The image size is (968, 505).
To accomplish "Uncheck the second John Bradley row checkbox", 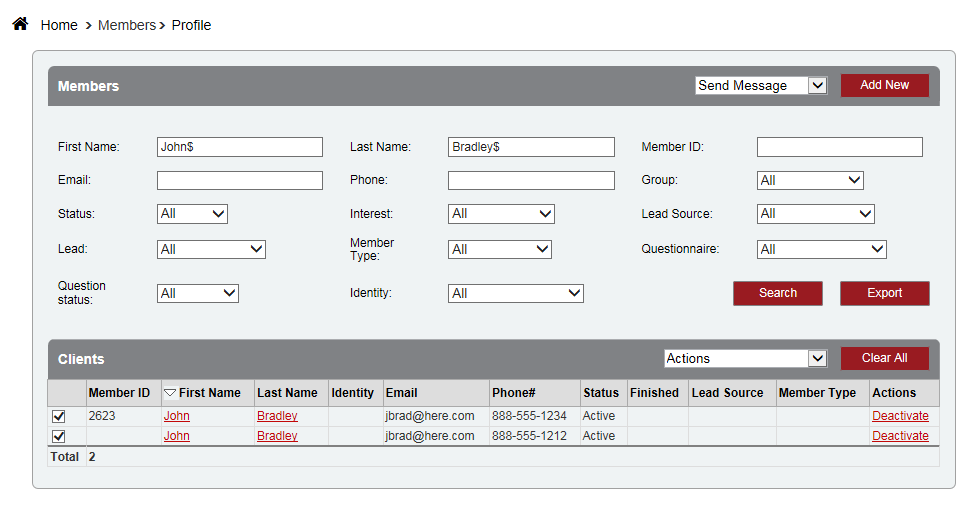I will pyautogui.click(x=59, y=436).
